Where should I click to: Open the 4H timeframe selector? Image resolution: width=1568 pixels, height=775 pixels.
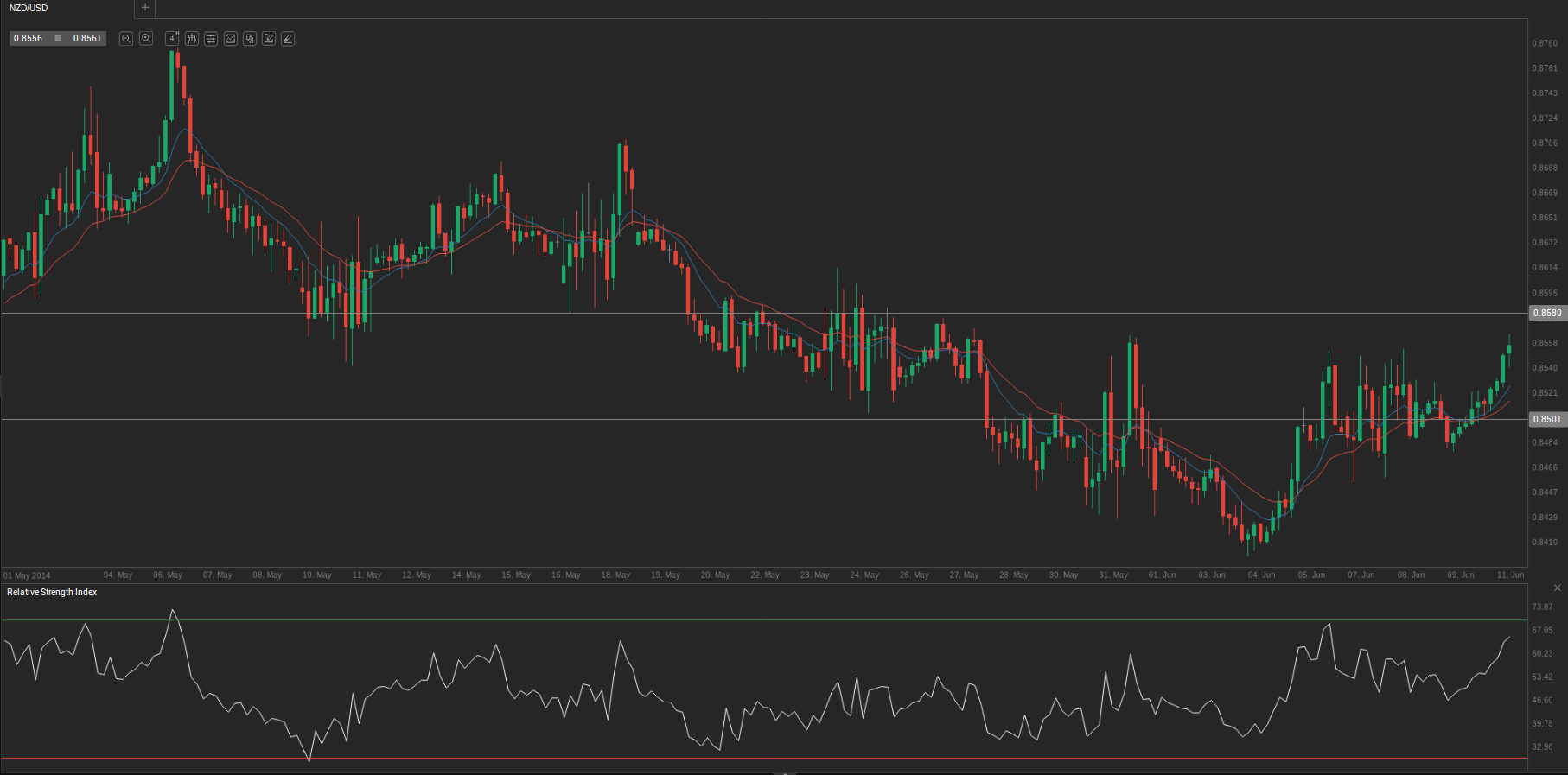[172, 38]
